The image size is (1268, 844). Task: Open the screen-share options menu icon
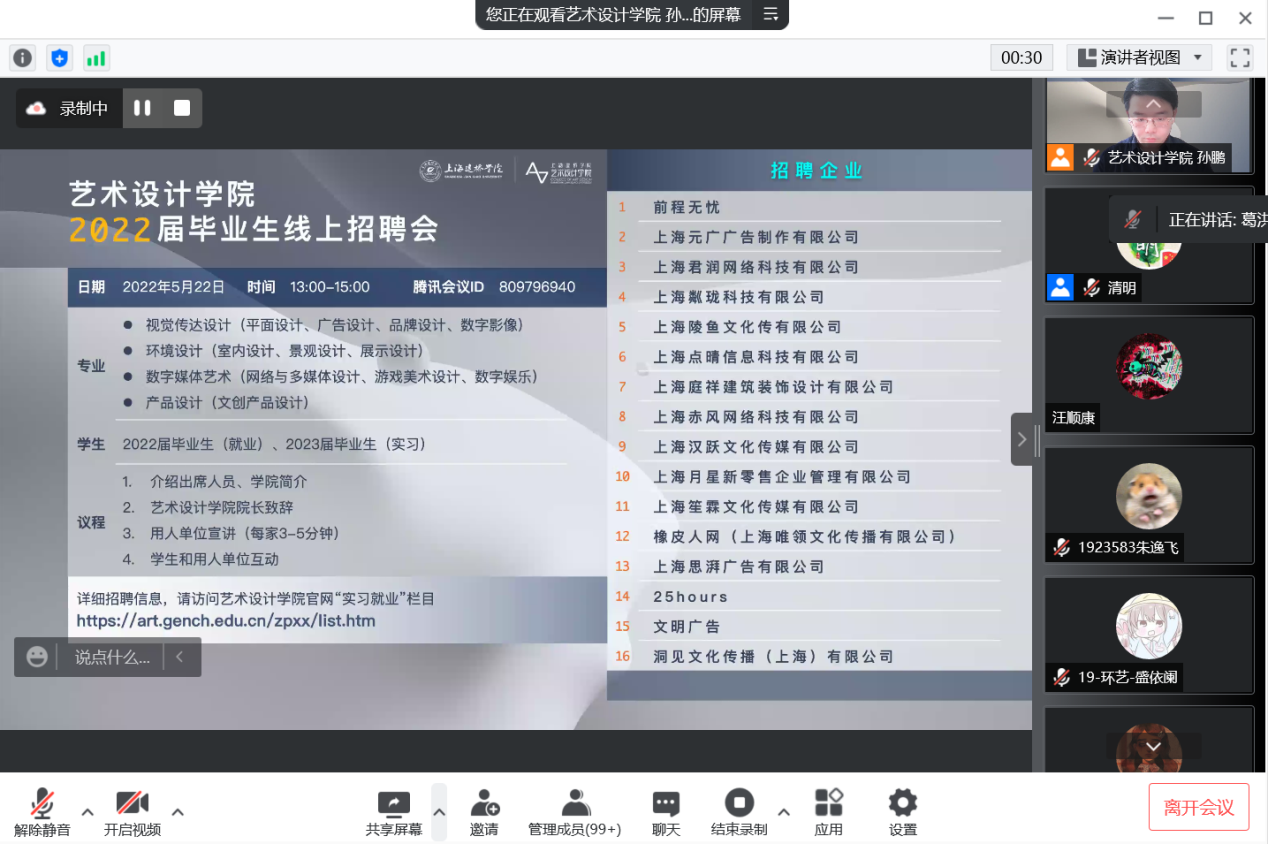pyautogui.click(x=771, y=14)
